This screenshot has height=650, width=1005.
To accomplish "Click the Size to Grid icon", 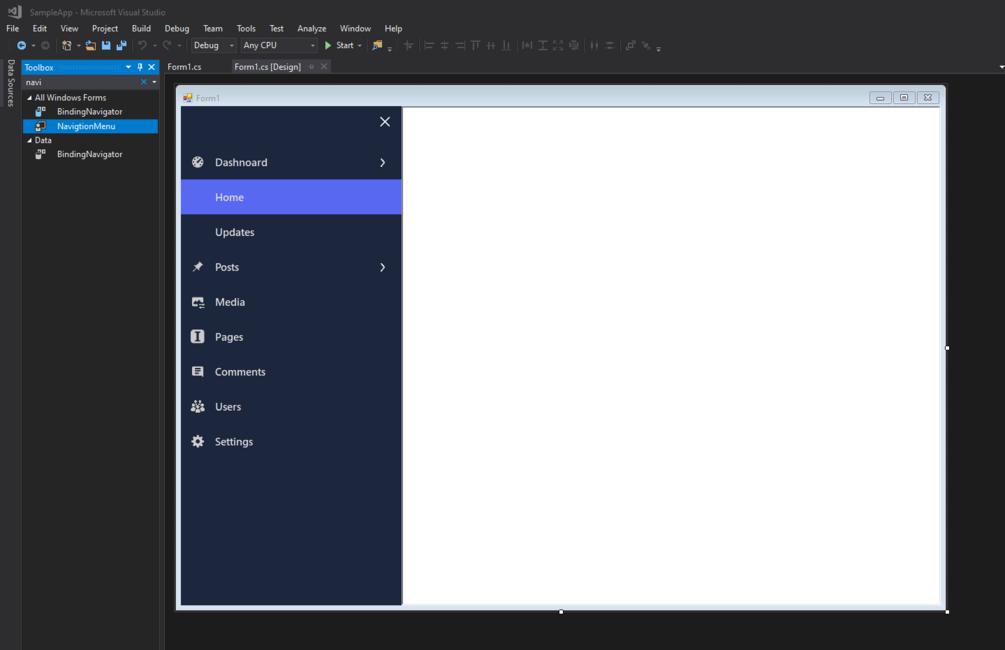I will (574, 46).
